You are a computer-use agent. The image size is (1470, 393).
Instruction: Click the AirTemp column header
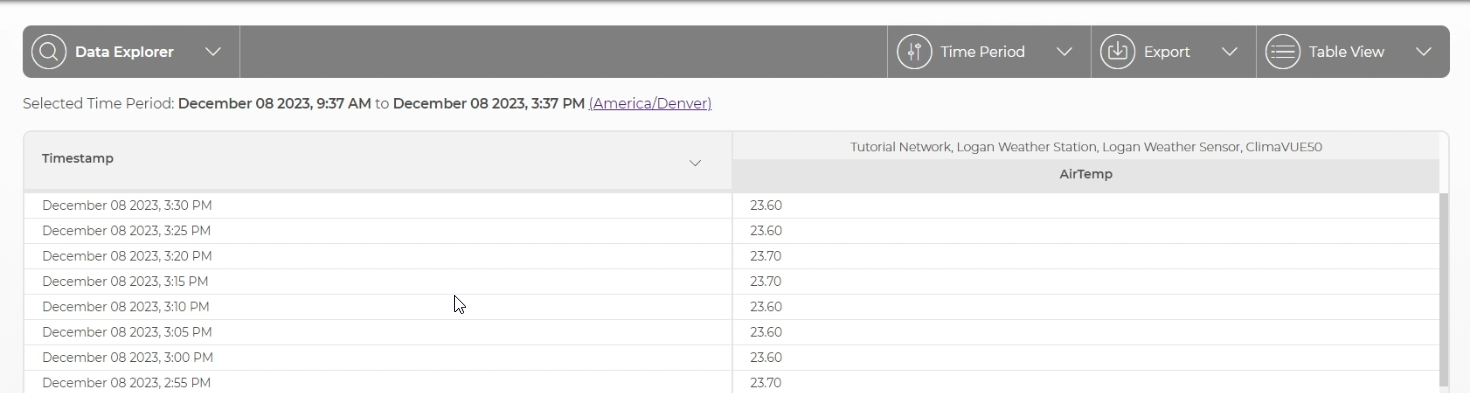point(1086,174)
